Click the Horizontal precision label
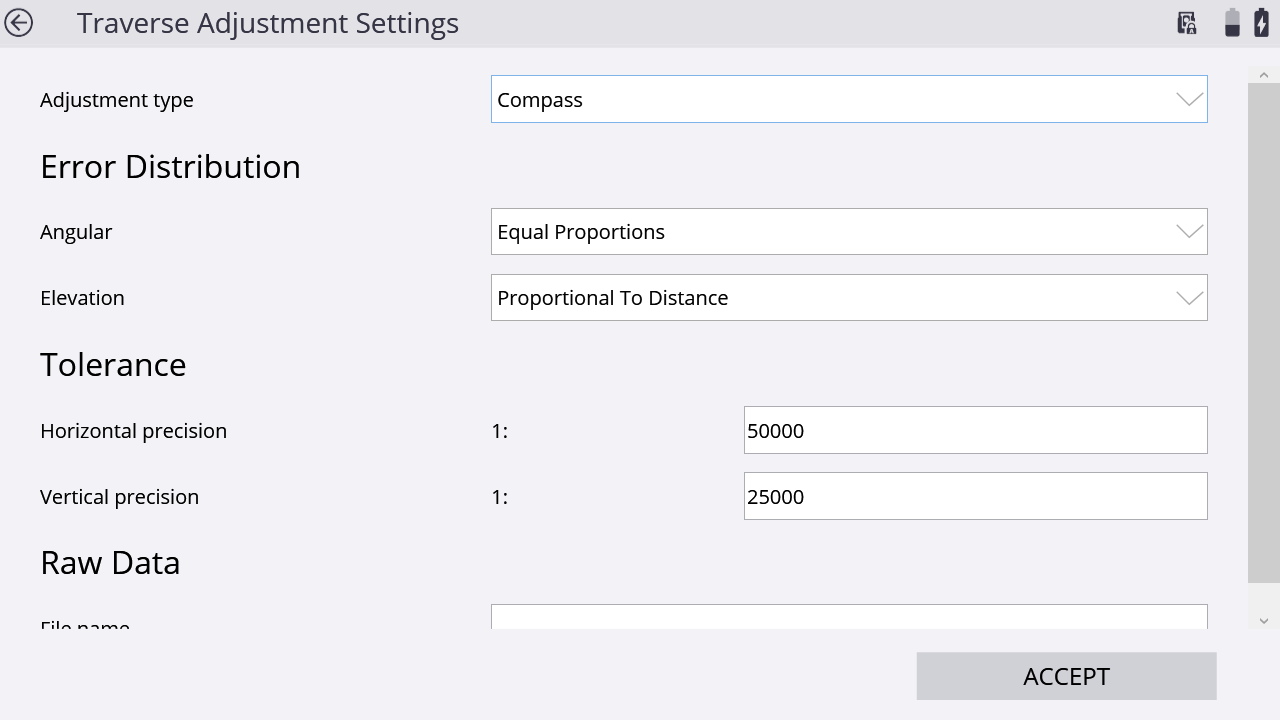Screen dimensions: 1280x720 (x=133, y=431)
